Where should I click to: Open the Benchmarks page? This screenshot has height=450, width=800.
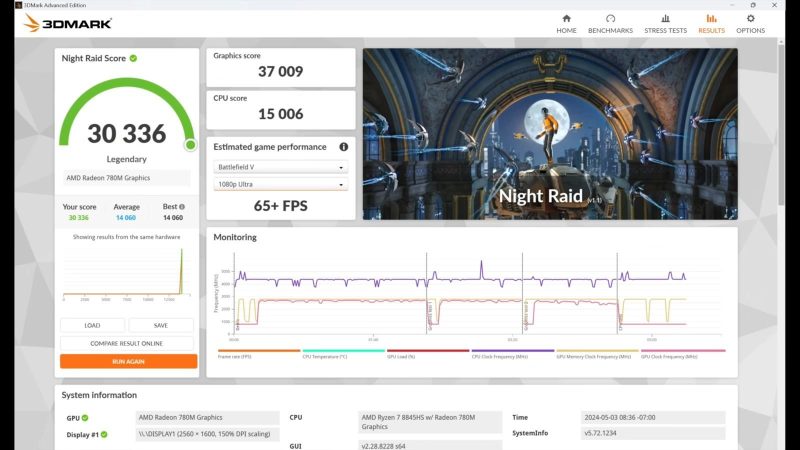click(610, 23)
